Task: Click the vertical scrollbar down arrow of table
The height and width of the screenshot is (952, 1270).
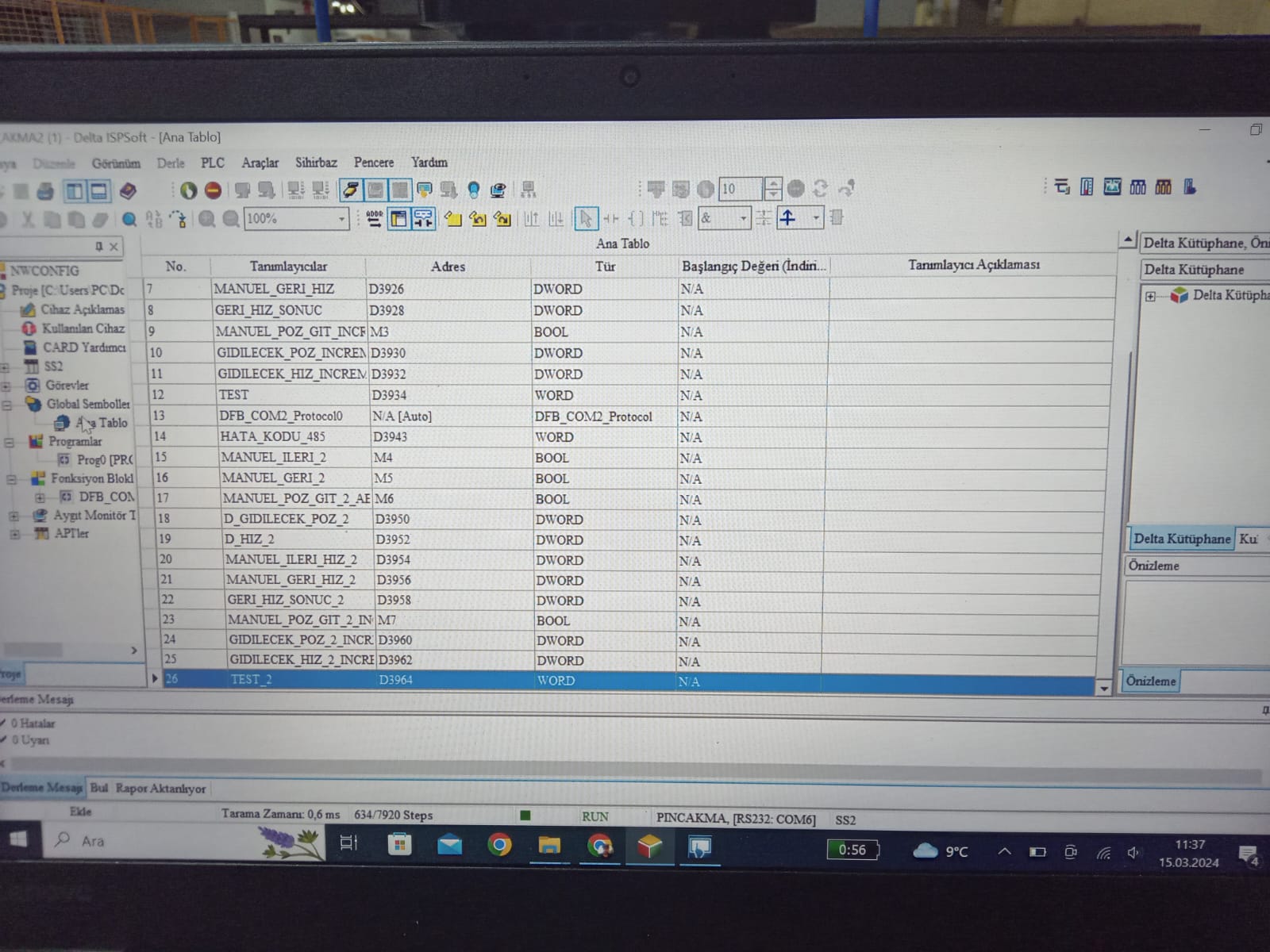Action: click(x=1103, y=688)
